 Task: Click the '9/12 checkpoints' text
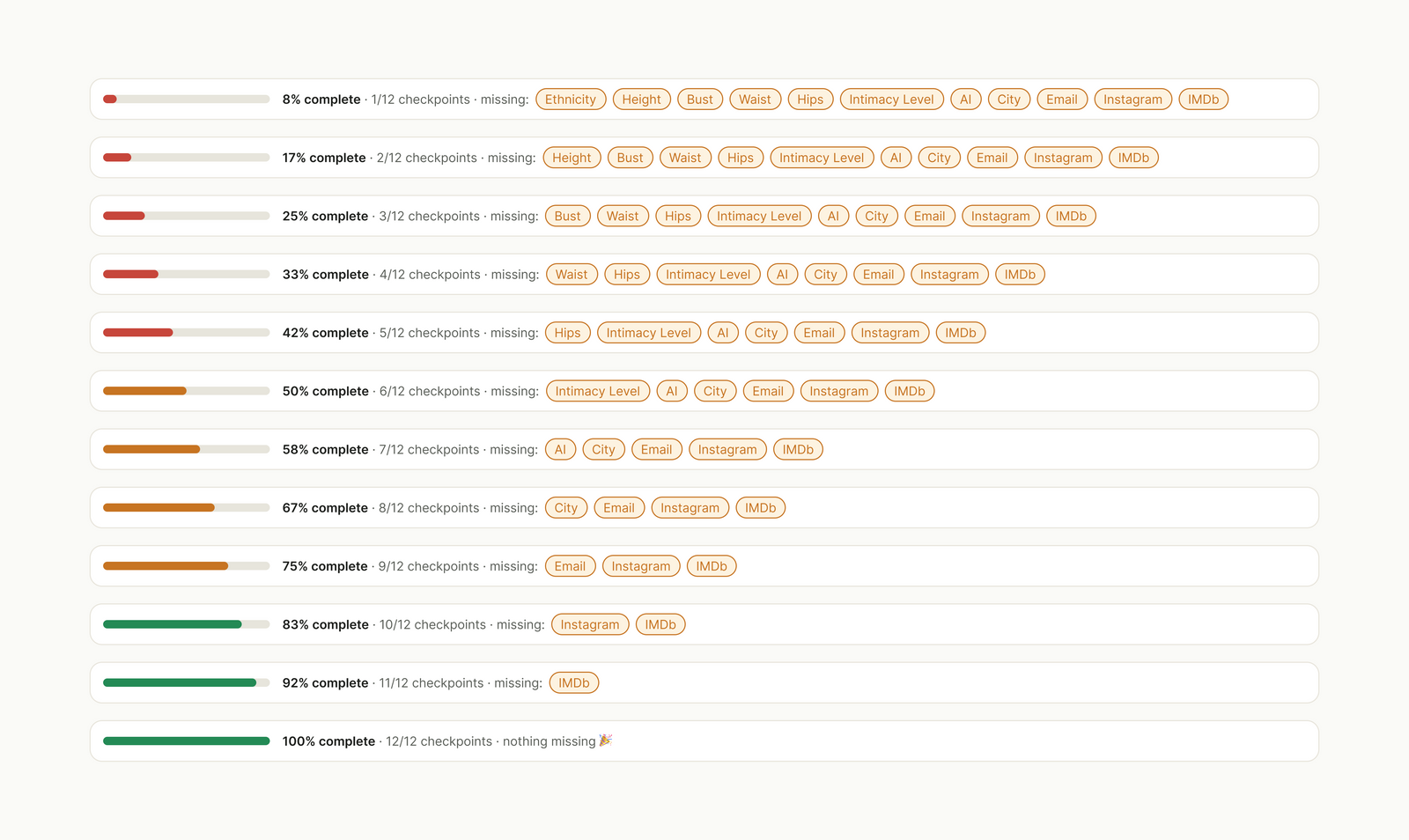click(429, 566)
